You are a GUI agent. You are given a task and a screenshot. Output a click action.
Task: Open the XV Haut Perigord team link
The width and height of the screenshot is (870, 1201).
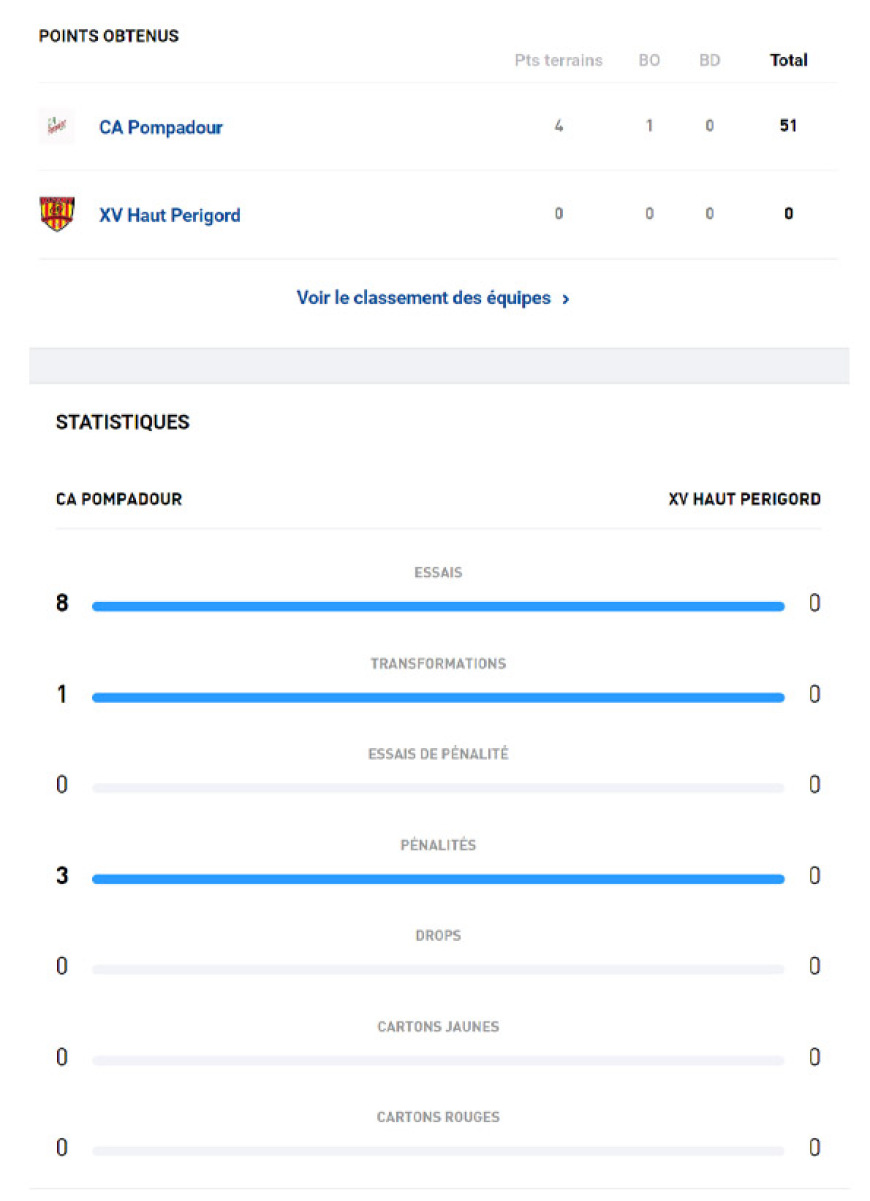[x=169, y=215]
